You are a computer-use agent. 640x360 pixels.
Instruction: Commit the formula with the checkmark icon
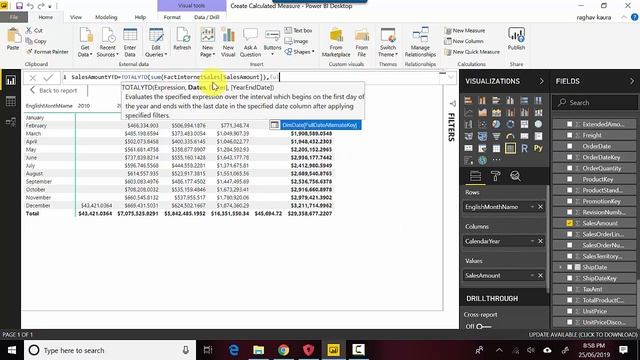tap(48, 78)
